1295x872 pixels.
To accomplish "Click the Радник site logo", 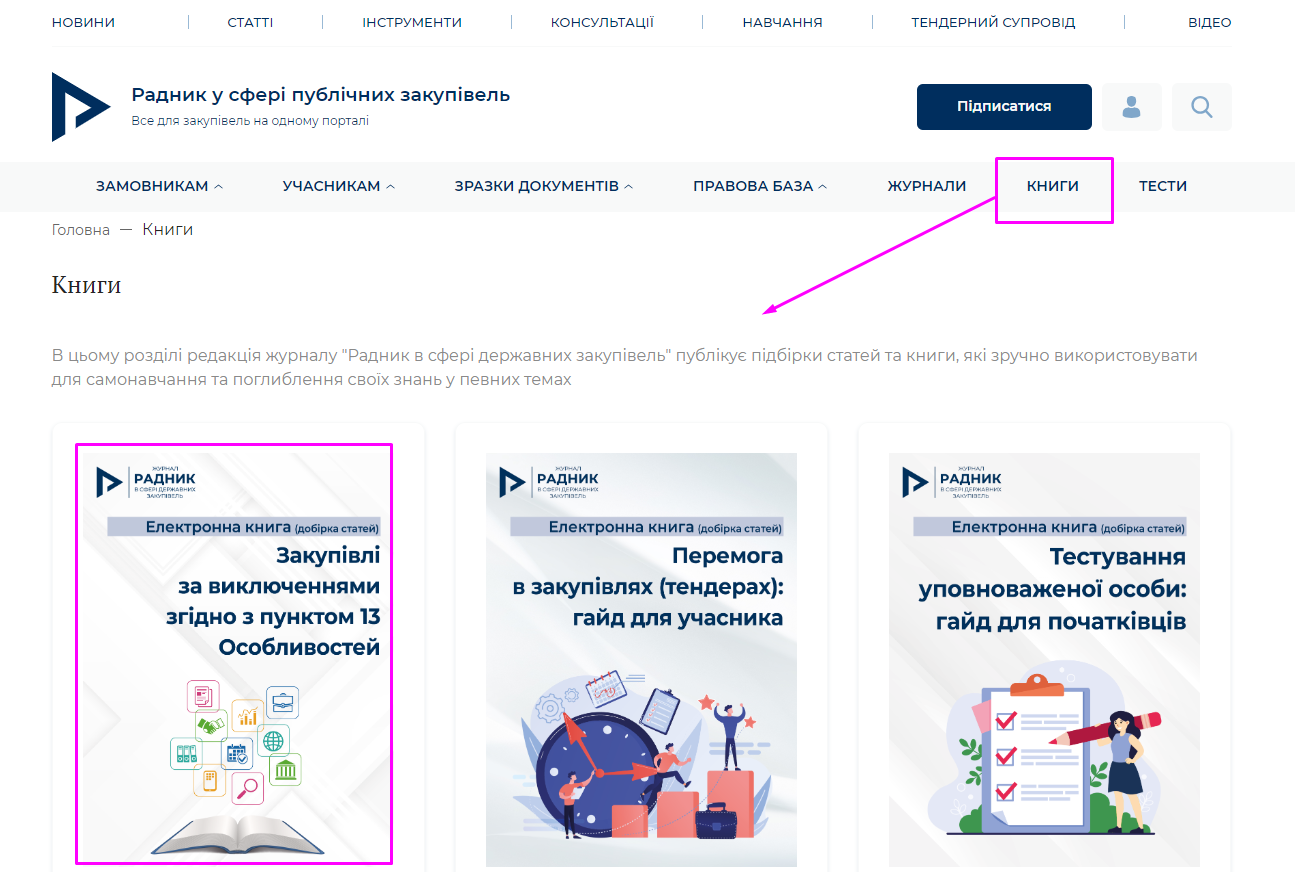I will click(x=81, y=107).
